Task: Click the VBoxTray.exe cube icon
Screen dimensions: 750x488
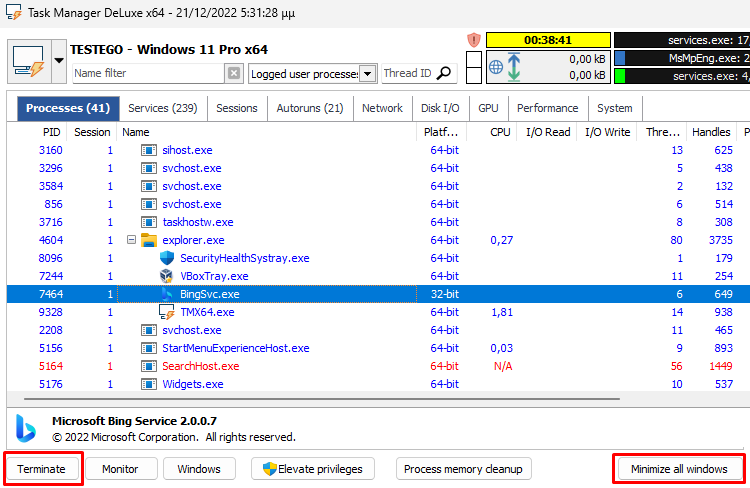Action: pyautogui.click(x=166, y=276)
